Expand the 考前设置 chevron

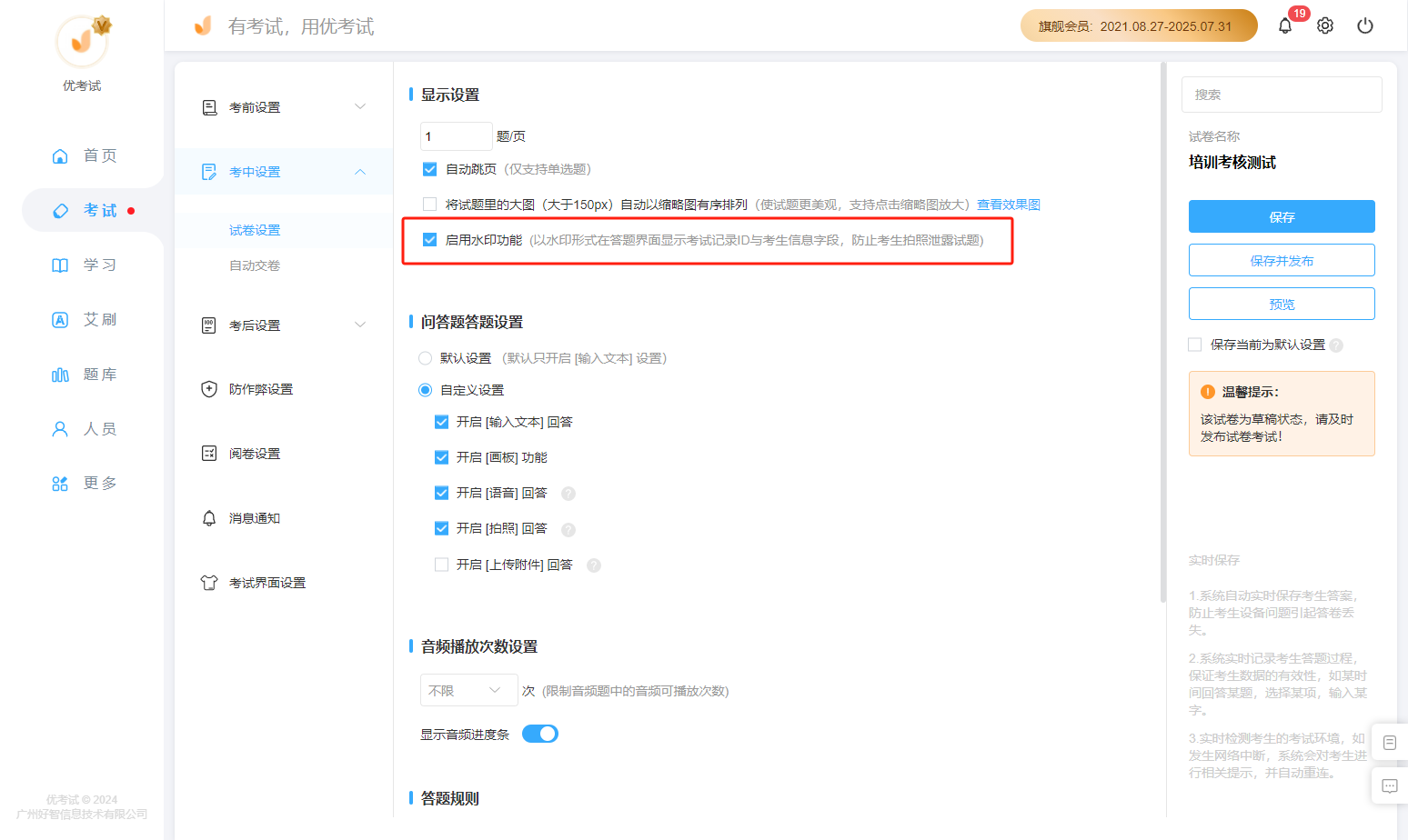[x=360, y=107]
